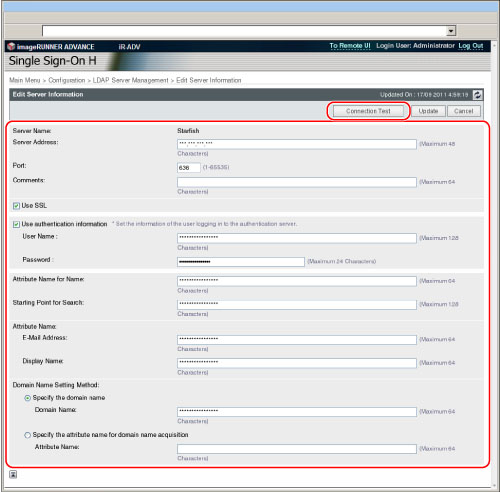Click the refresh icon beside Updated On

coord(477,95)
